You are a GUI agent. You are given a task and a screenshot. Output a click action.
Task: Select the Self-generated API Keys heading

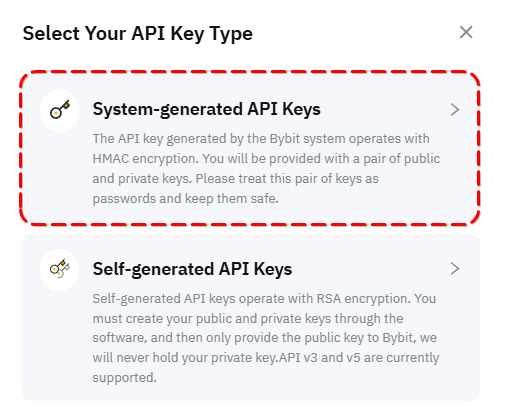click(192, 269)
